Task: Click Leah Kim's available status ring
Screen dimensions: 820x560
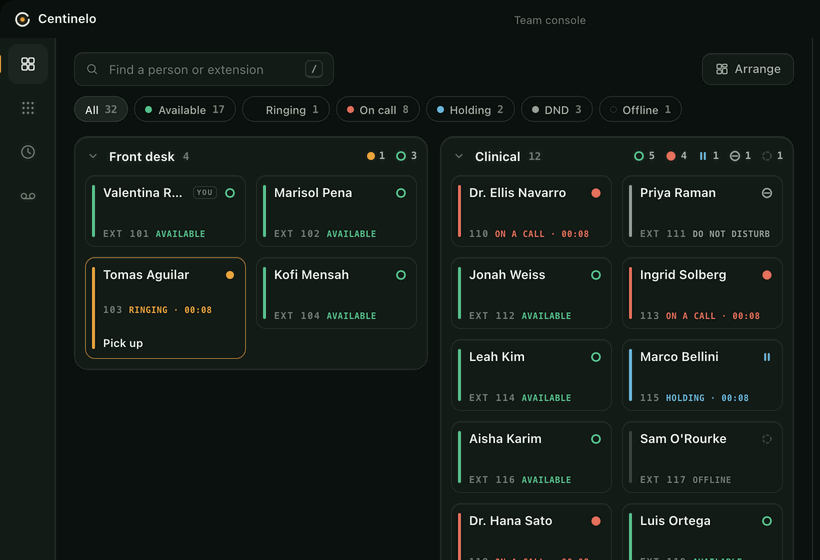Action: [596, 357]
